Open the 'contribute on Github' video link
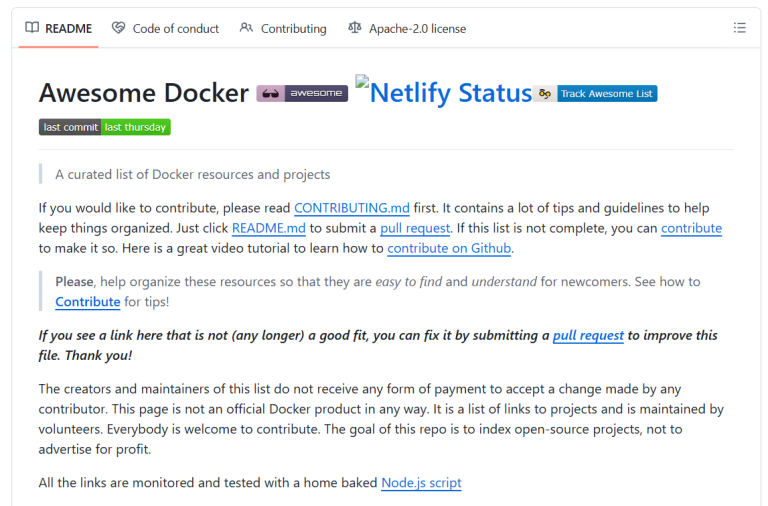Screen dimensions: 768x506 [449, 248]
